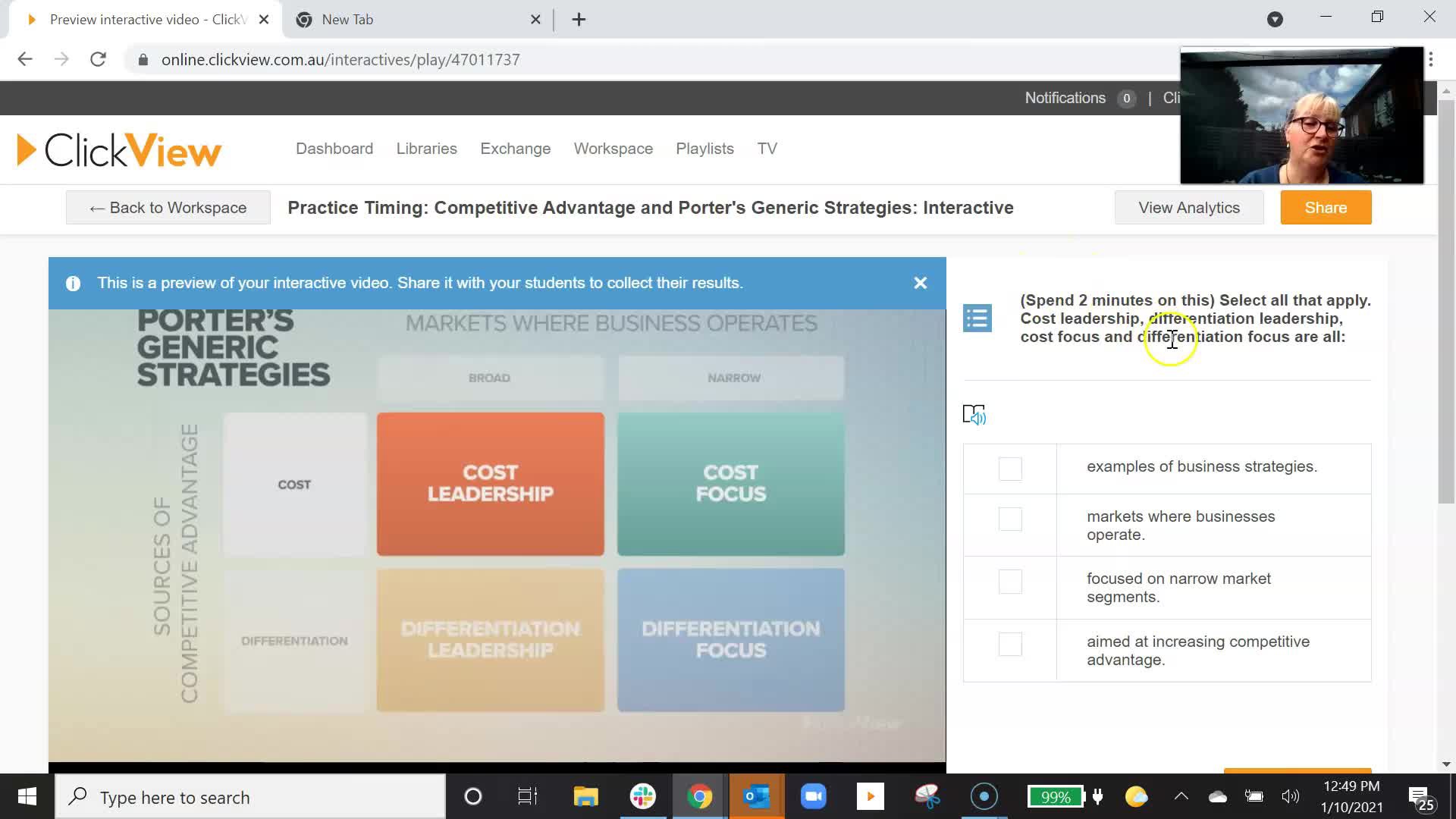Click the read-aloud speaker icon
The image size is (1456, 819).
[974, 414]
